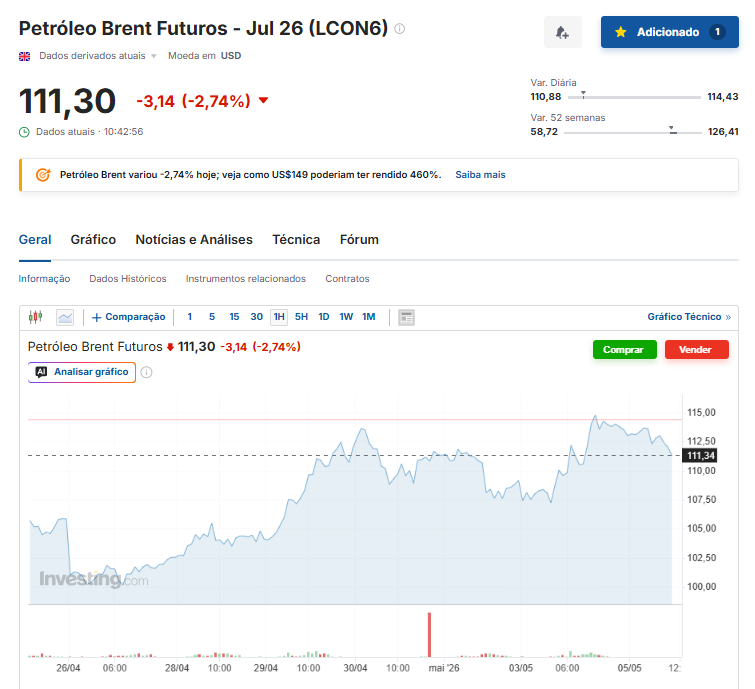Click the red down arrow in the chart title
Screen dimensions: 755x689
[x=170, y=347]
